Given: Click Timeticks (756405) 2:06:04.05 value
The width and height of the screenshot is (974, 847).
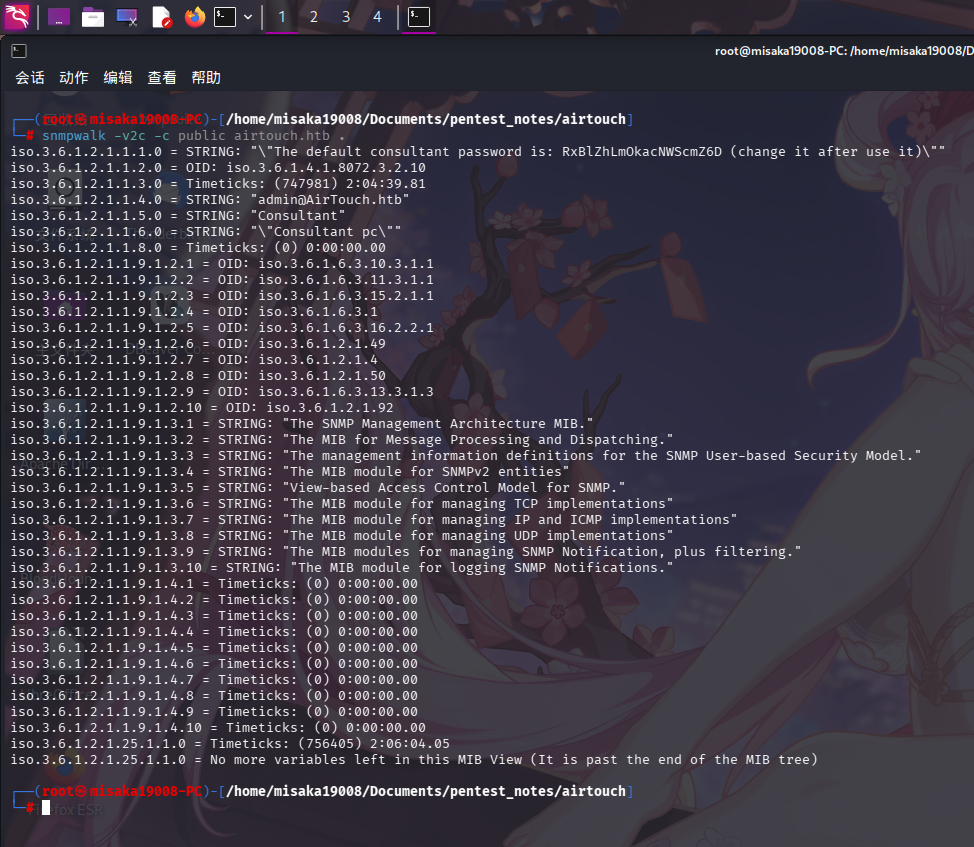Looking at the screenshot, I should click(x=374, y=743).
